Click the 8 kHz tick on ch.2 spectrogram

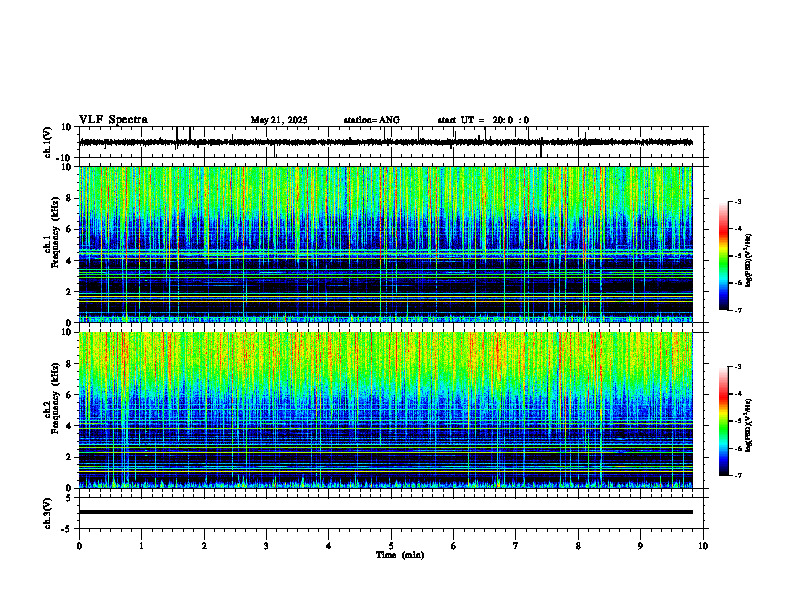[71, 364]
